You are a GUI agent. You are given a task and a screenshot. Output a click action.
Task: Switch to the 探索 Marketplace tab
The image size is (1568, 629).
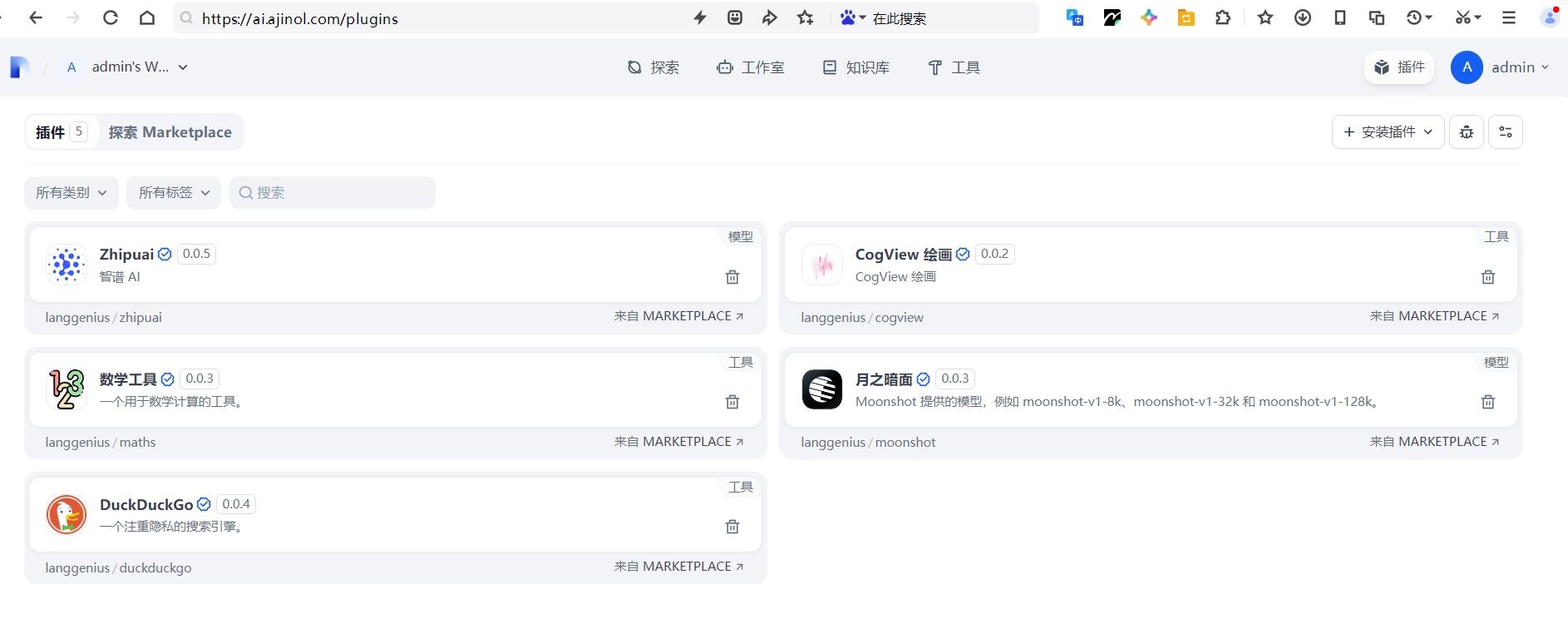pyautogui.click(x=170, y=132)
